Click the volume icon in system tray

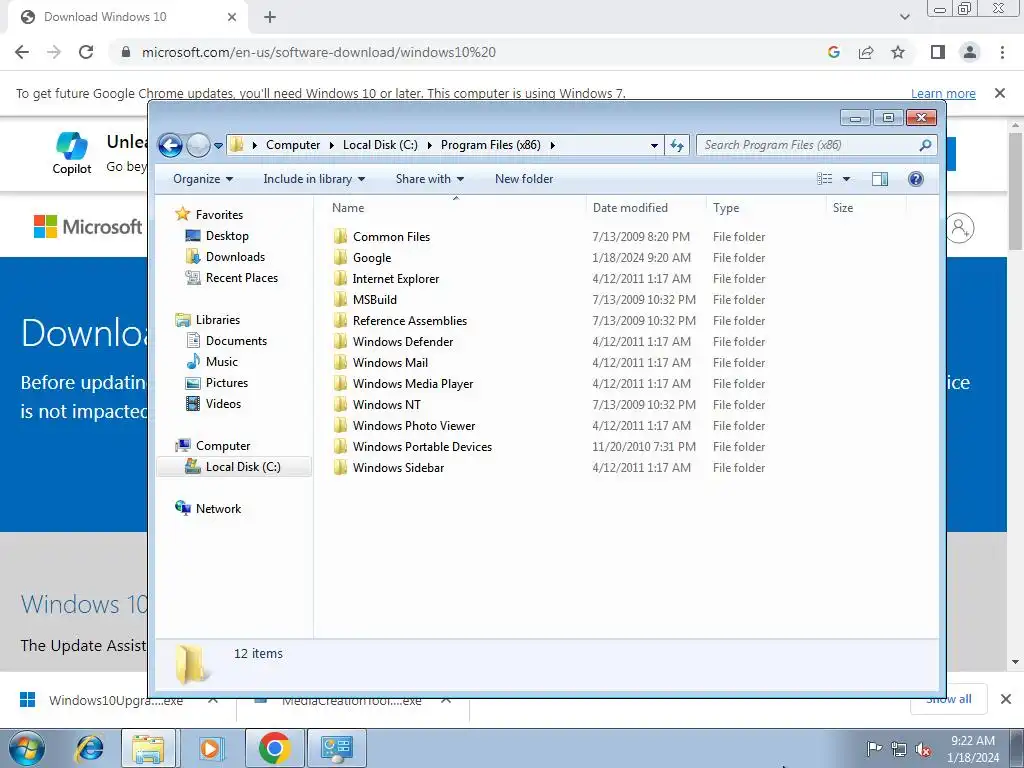[923, 749]
